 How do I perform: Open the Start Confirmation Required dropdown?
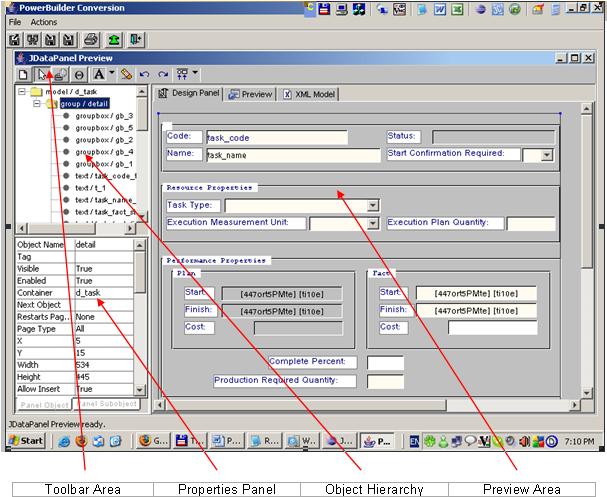click(x=547, y=155)
